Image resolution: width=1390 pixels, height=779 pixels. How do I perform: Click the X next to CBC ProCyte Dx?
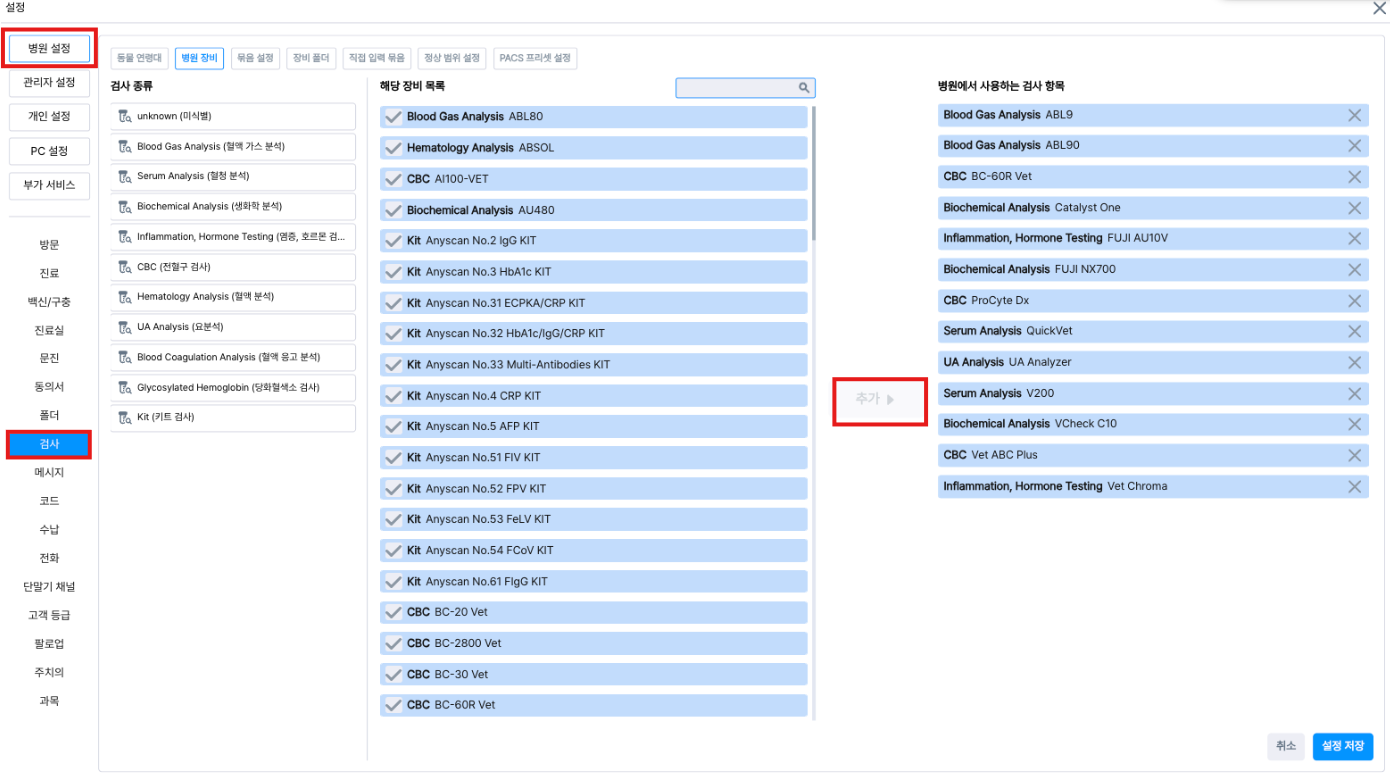[1355, 301]
